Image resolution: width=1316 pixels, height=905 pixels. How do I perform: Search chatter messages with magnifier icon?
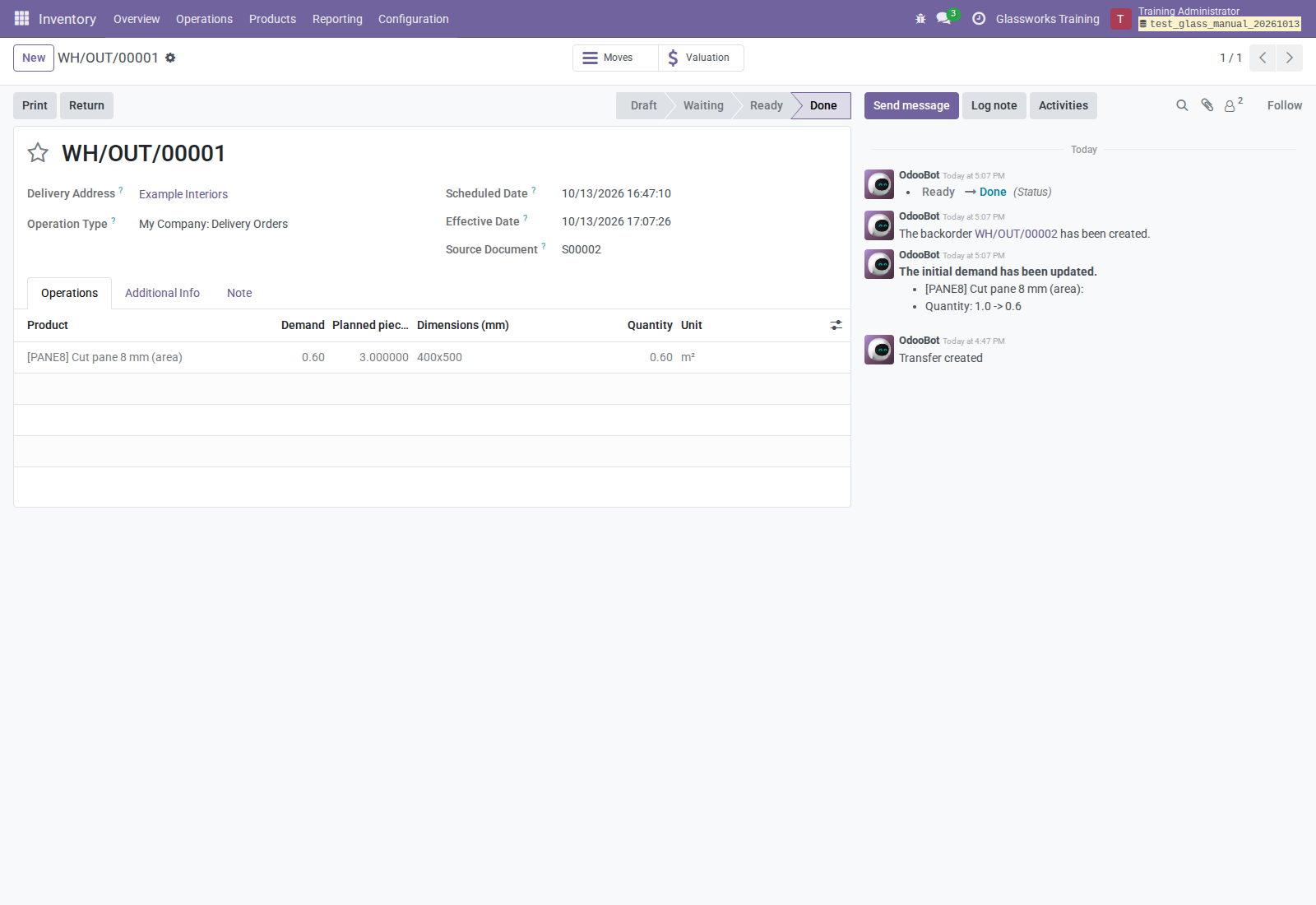point(1182,105)
